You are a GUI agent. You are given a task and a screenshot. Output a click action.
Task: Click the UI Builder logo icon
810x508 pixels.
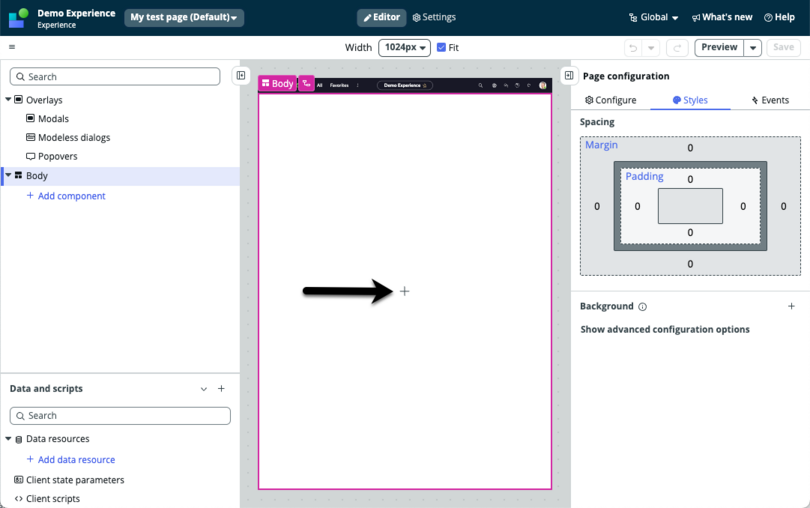tap(19, 18)
